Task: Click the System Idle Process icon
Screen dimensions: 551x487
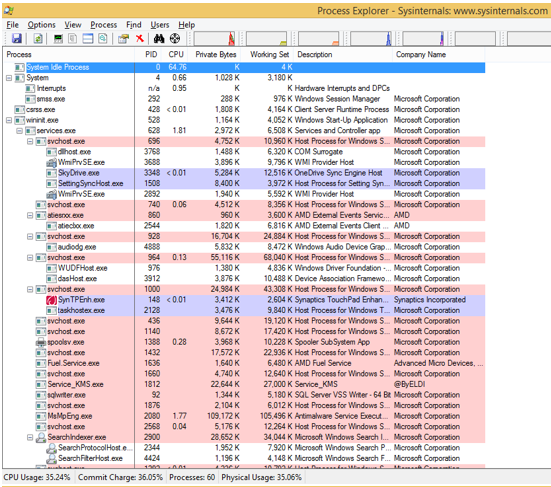Action: [20, 67]
